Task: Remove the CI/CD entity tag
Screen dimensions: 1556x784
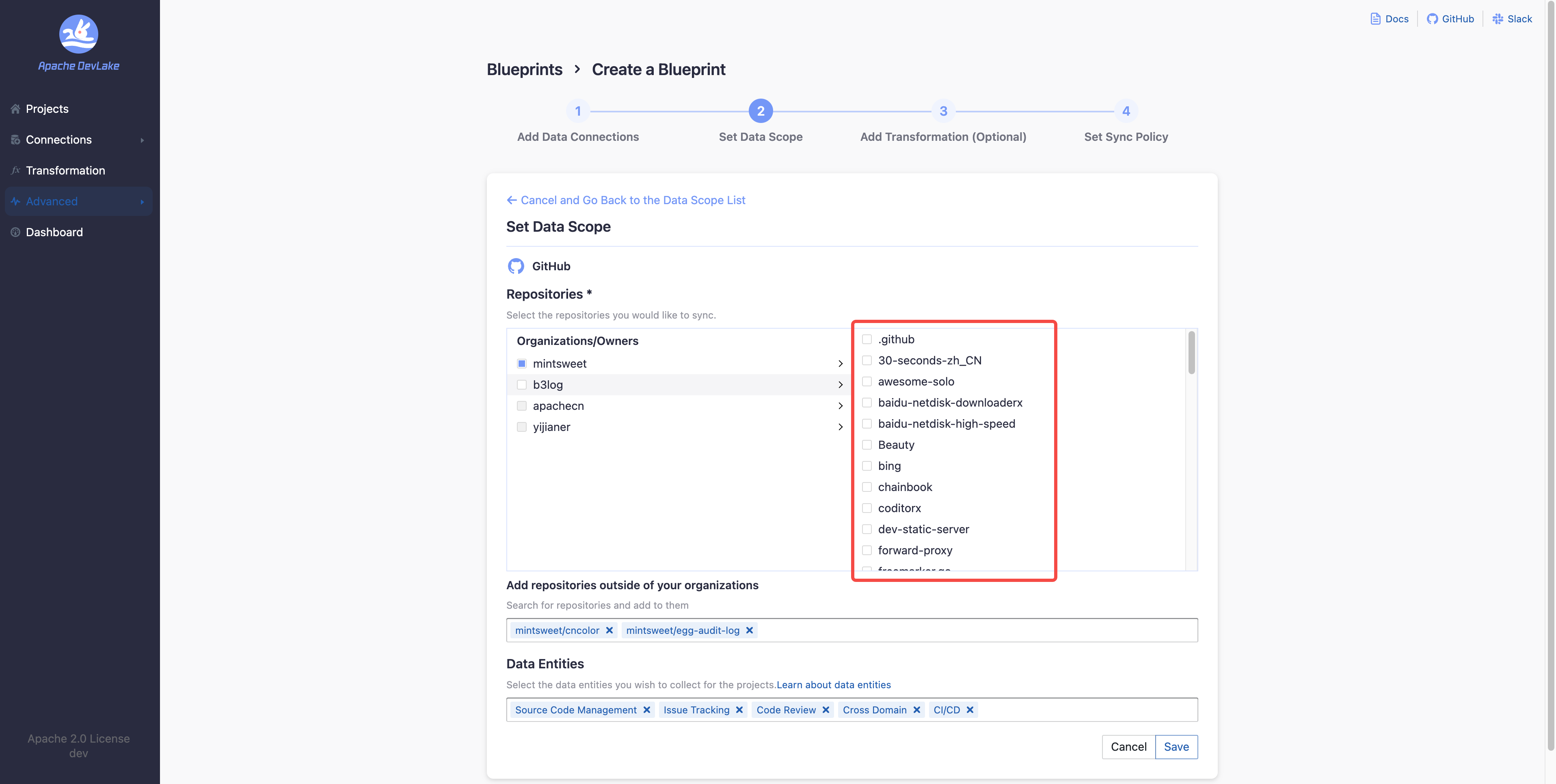Action: 970,710
